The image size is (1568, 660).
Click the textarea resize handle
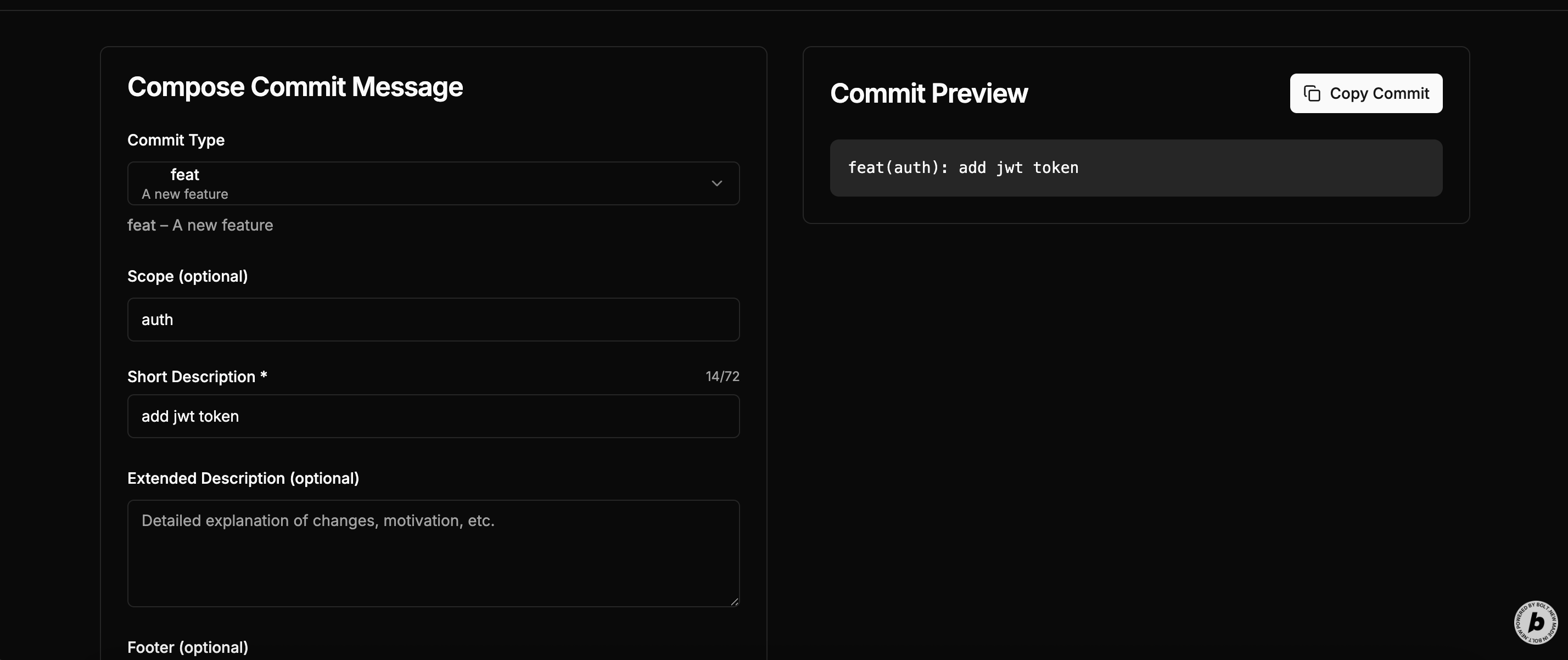pos(734,602)
